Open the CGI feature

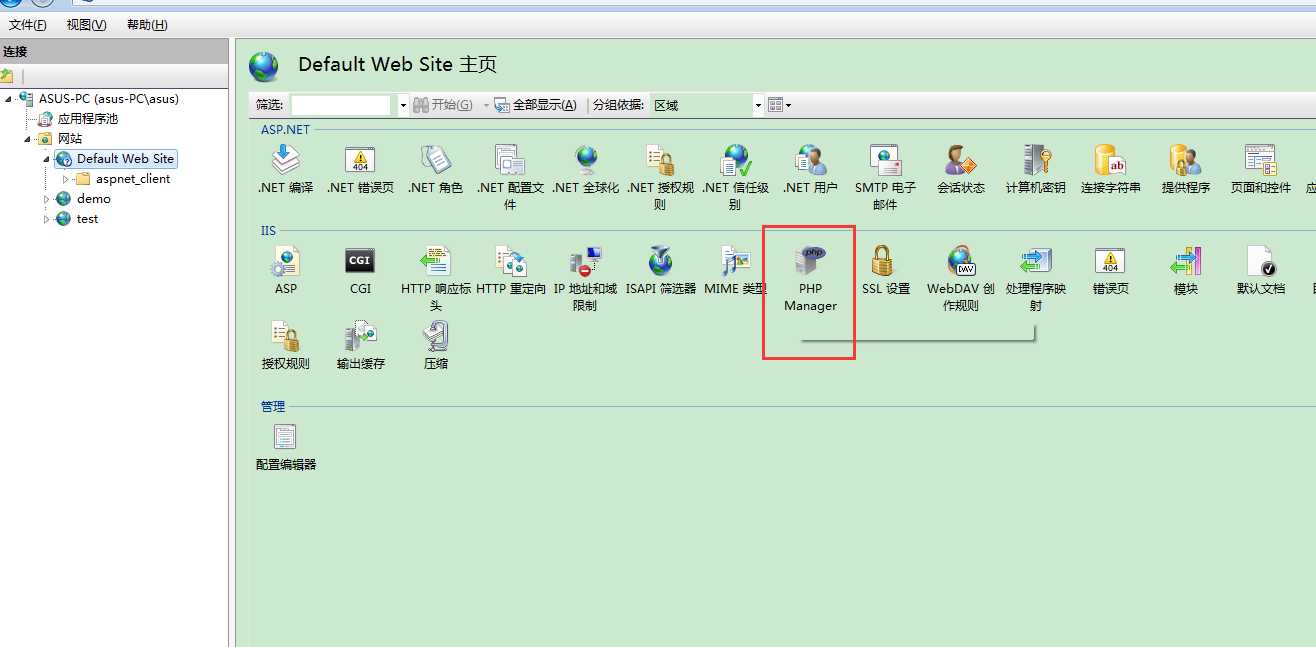click(360, 270)
